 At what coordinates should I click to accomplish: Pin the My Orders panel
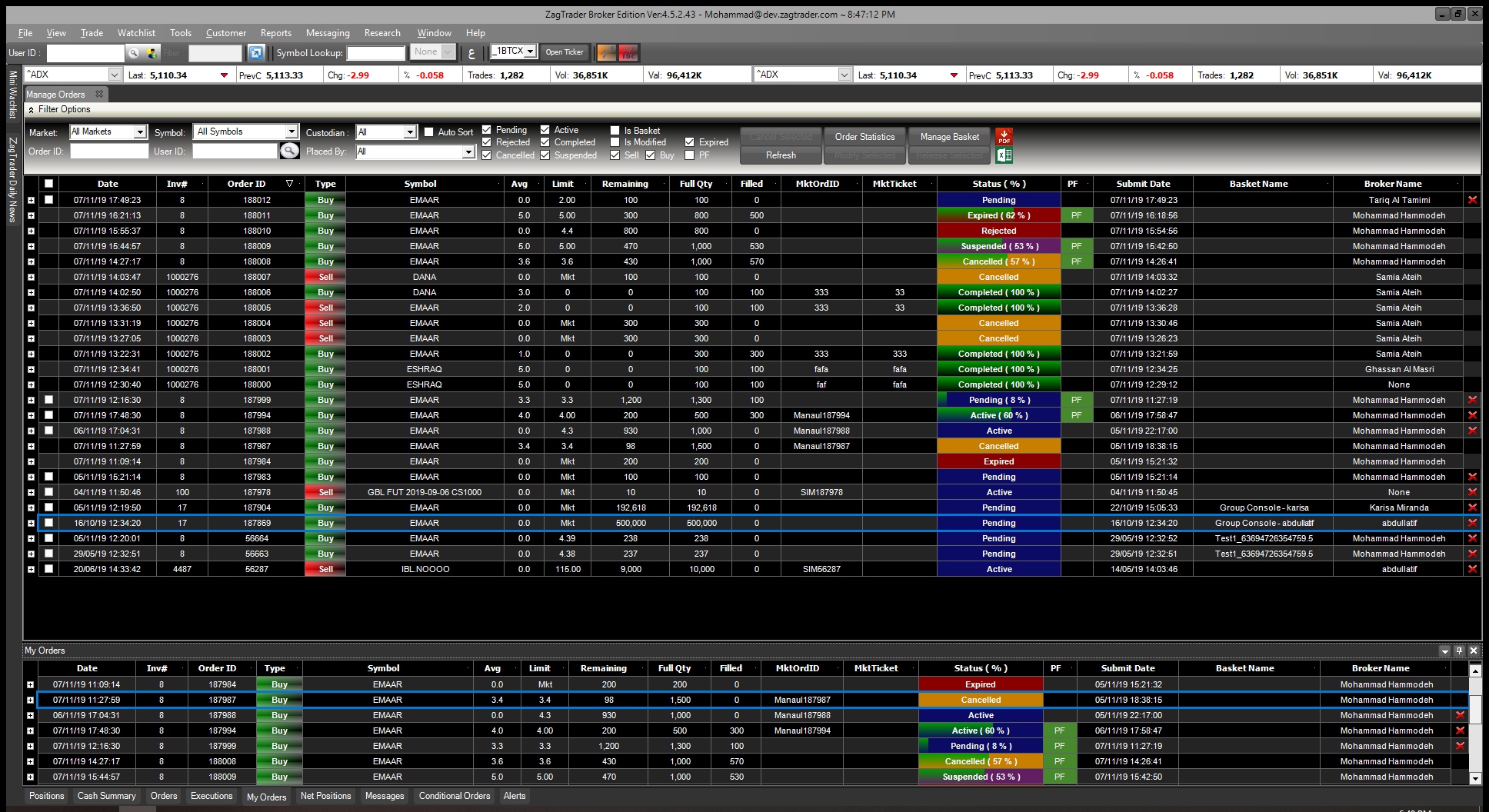[x=1459, y=651]
